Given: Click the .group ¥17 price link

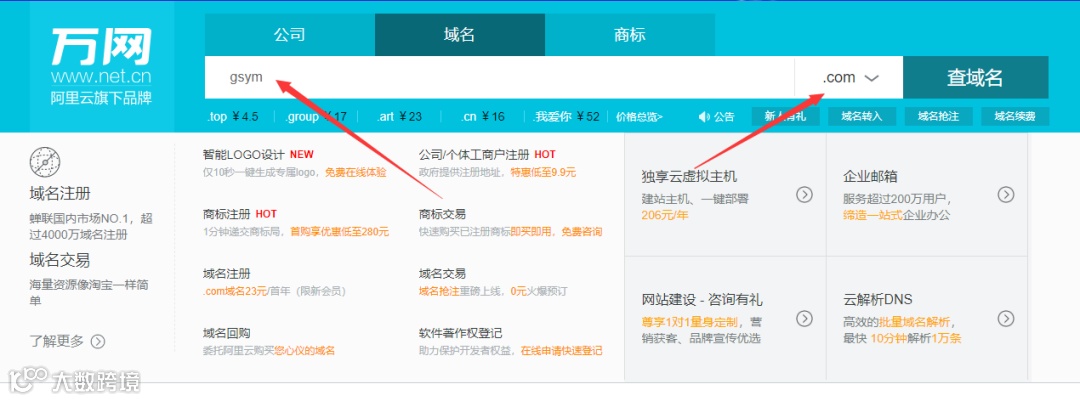Looking at the screenshot, I should coord(315,116).
